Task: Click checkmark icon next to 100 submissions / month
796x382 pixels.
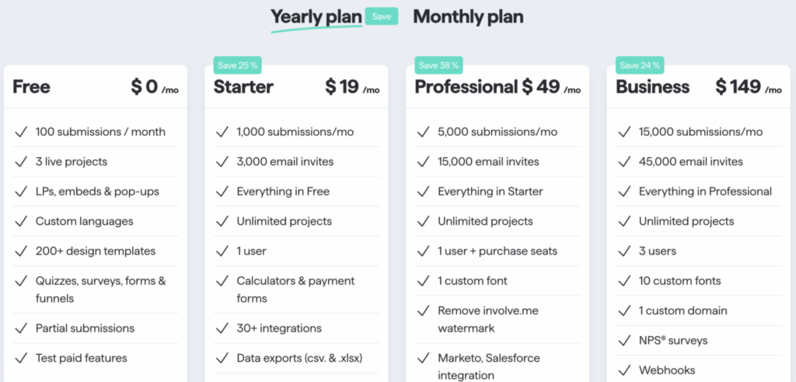Action: (x=21, y=132)
